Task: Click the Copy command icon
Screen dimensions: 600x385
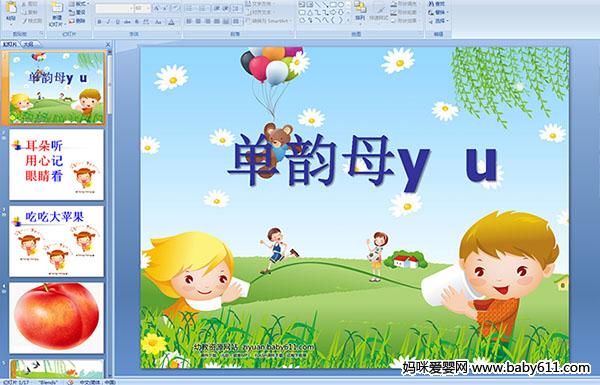Action: pyautogui.click(x=30, y=12)
